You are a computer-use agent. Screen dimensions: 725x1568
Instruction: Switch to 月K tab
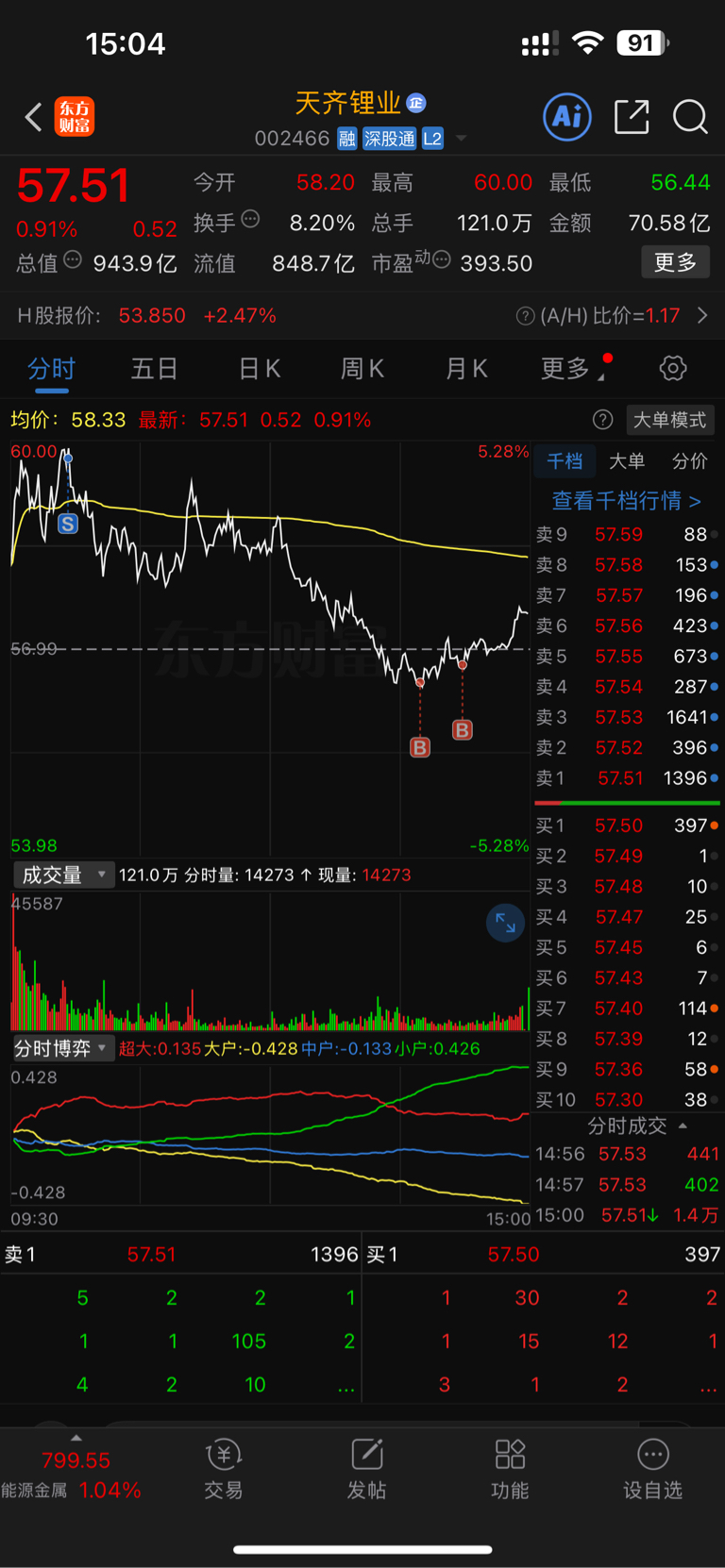coord(465,369)
